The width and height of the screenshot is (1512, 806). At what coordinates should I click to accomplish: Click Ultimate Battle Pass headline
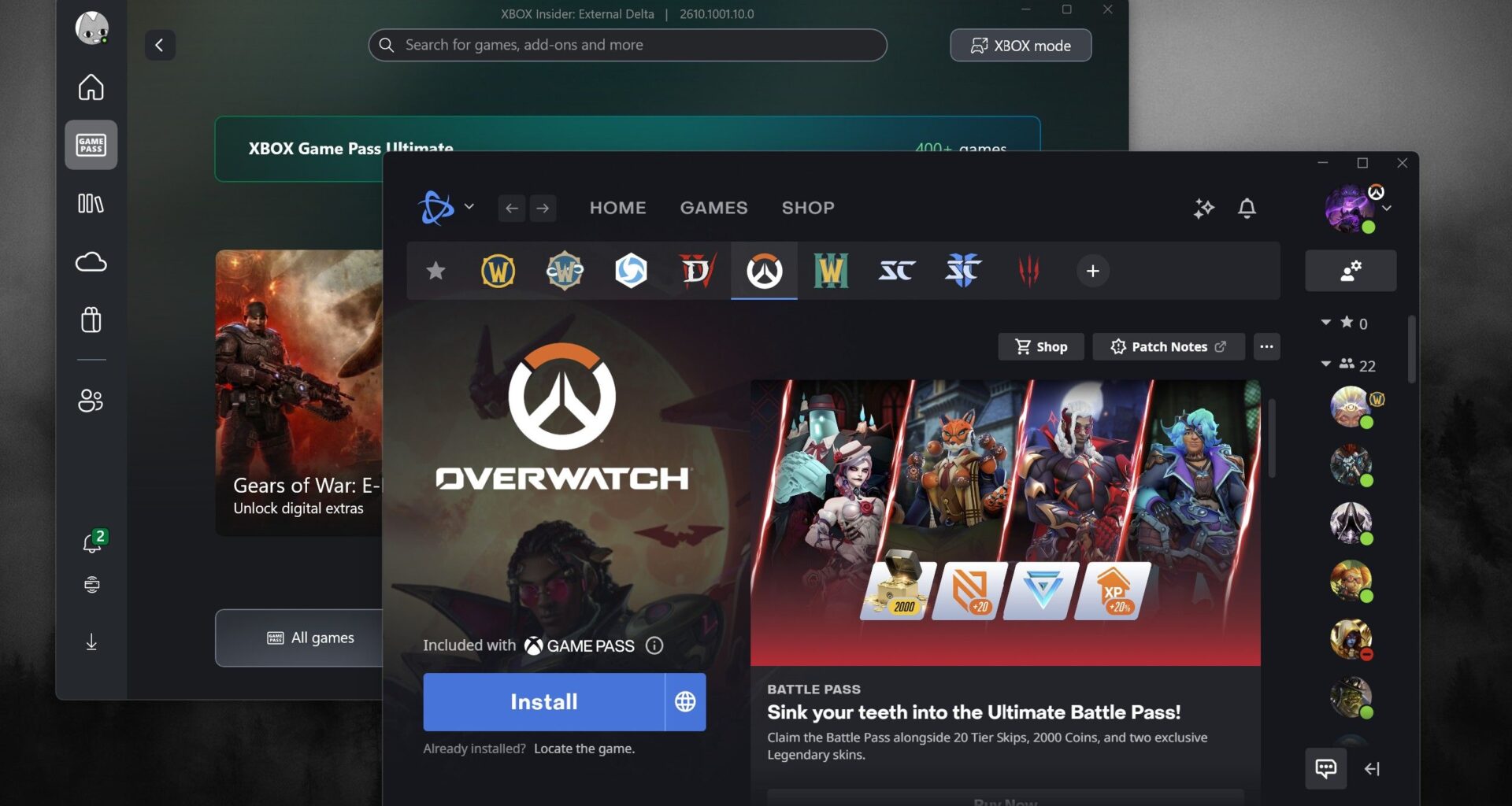tap(974, 712)
